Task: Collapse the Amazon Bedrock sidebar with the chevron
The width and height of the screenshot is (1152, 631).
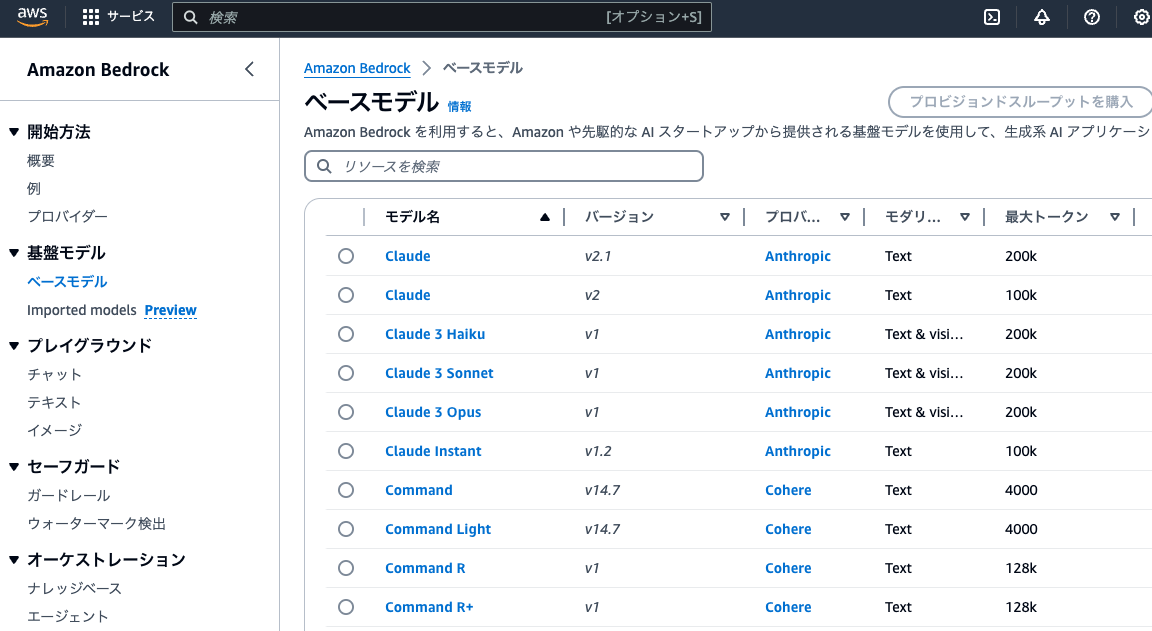Action: pyautogui.click(x=249, y=69)
